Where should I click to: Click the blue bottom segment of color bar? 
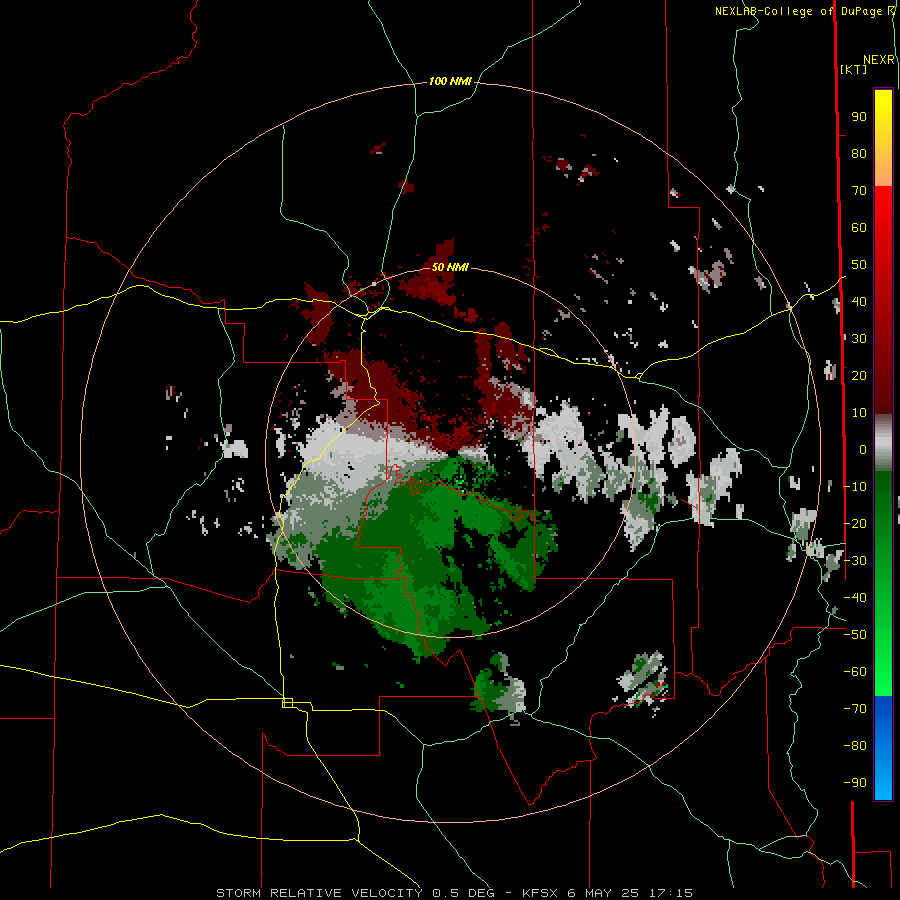coord(883,747)
